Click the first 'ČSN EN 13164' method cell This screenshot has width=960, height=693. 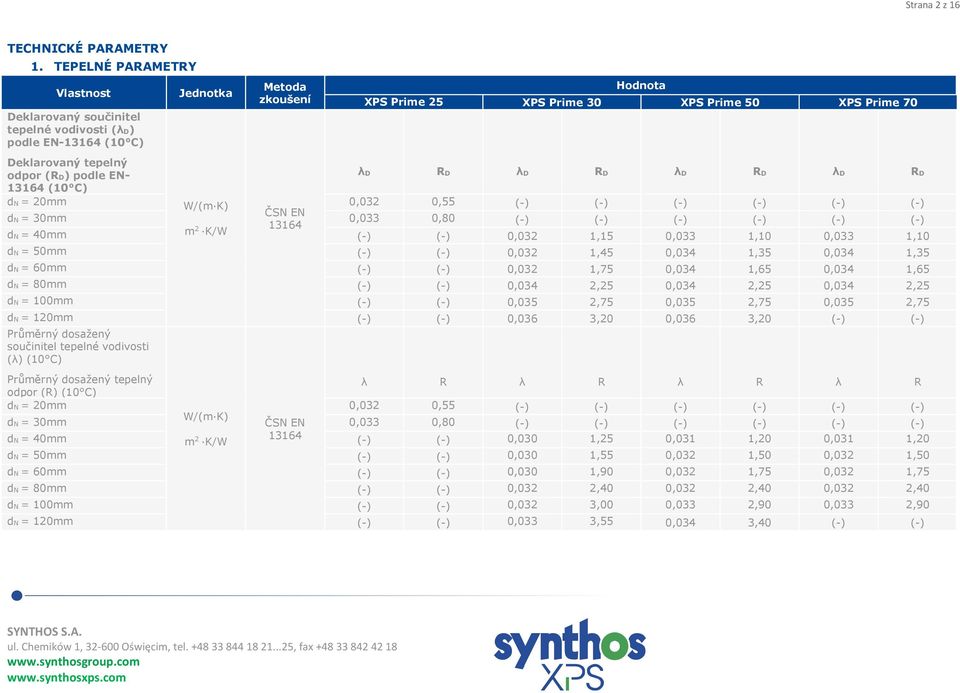click(285, 219)
